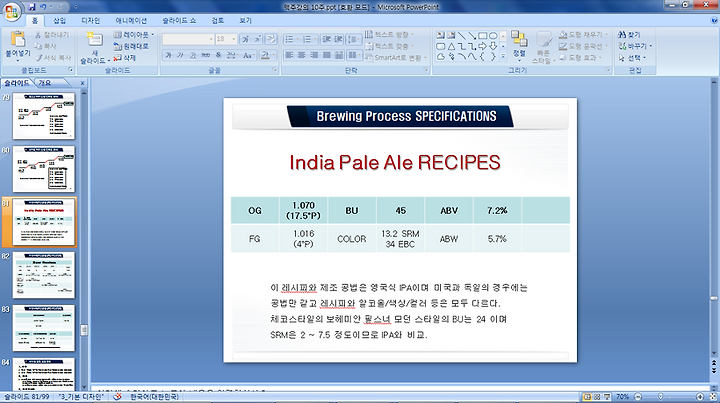Click the 한국어(대한민국) language indicator

point(154,397)
